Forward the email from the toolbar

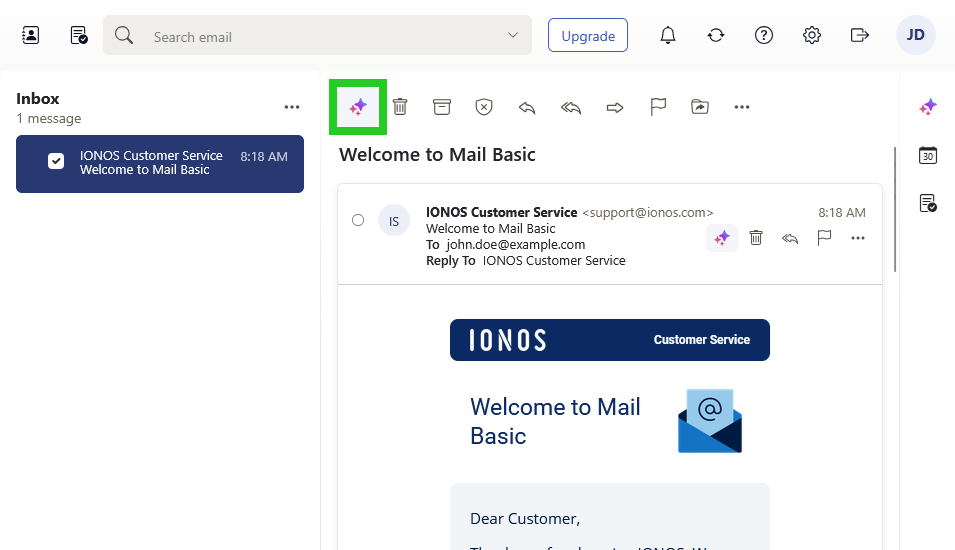point(615,108)
